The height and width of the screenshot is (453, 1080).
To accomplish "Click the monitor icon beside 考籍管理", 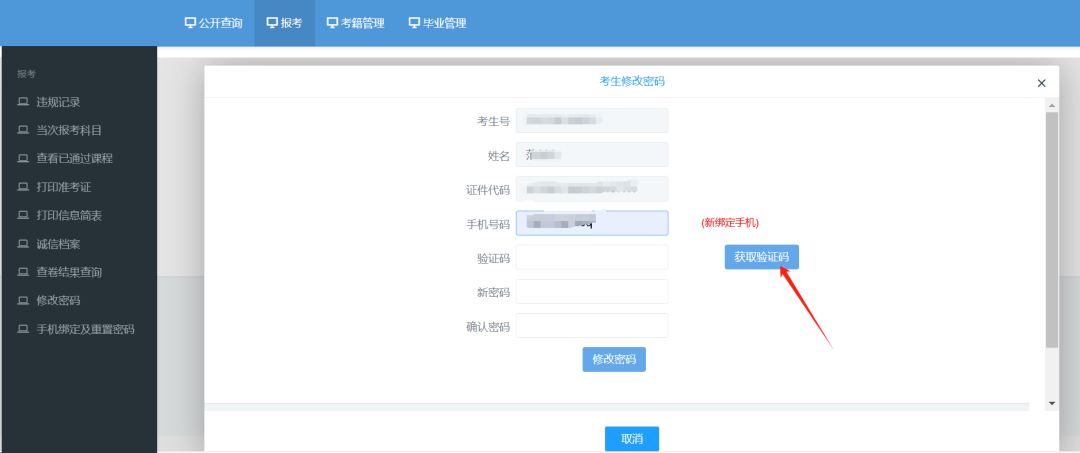I will (333, 23).
